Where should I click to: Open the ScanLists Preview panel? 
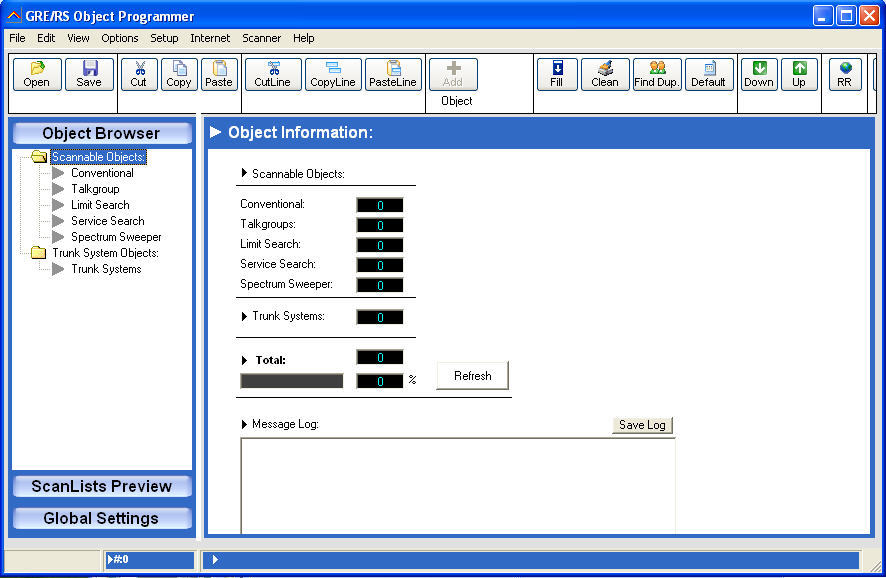(102, 486)
